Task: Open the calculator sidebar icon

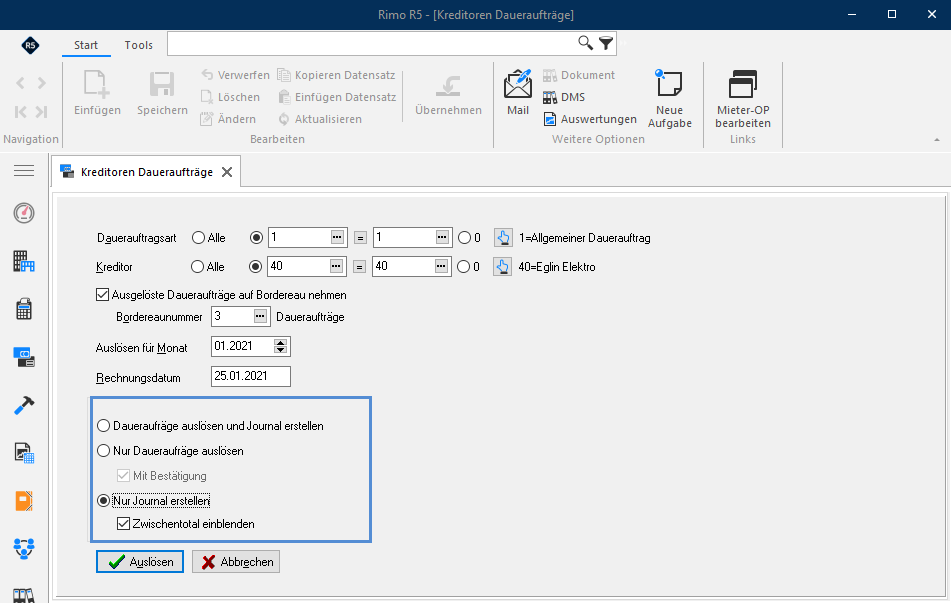Action: click(24, 309)
